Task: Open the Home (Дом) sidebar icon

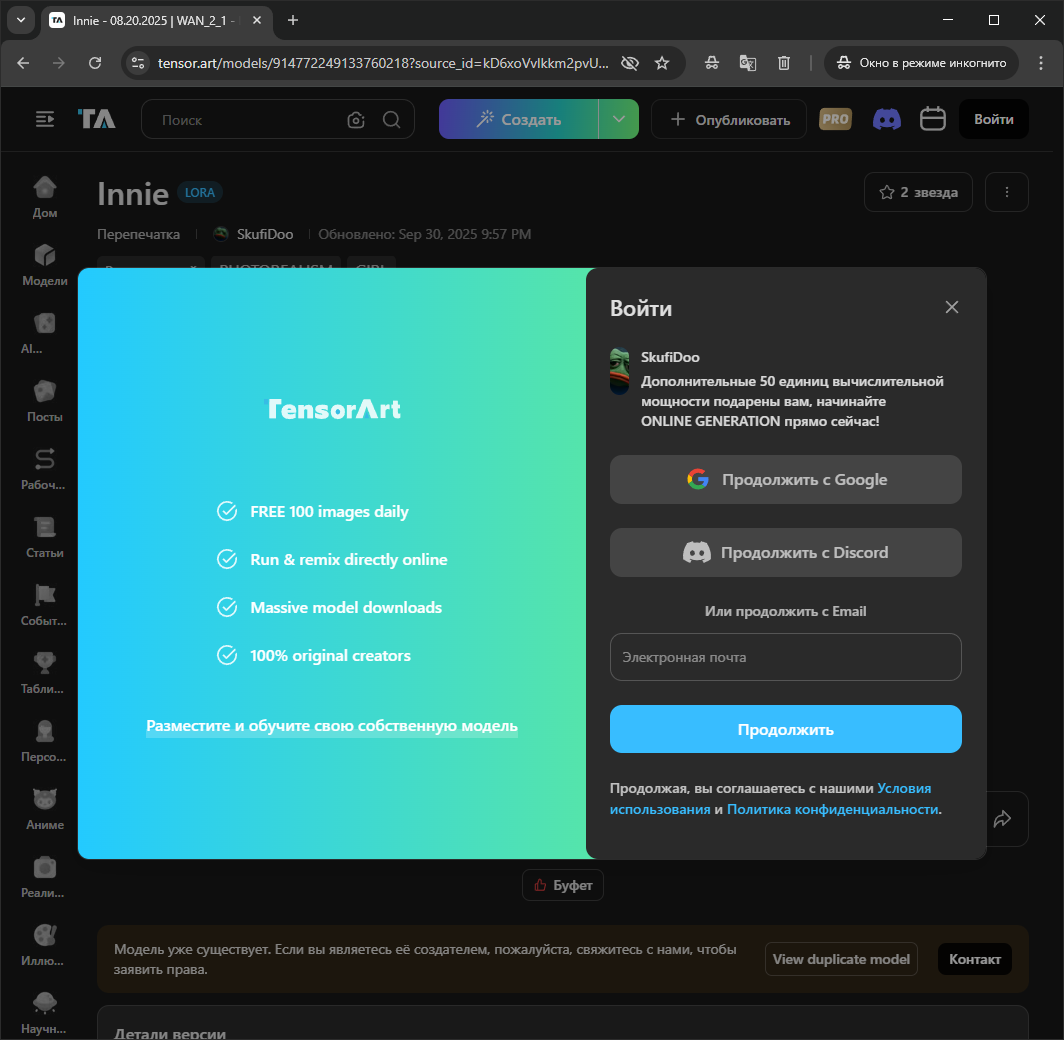Action: [x=45, y=197]
